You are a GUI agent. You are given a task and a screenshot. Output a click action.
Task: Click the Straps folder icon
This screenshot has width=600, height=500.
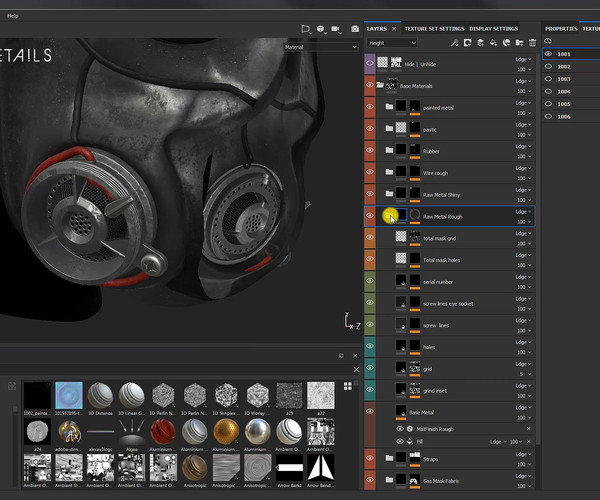389,458
